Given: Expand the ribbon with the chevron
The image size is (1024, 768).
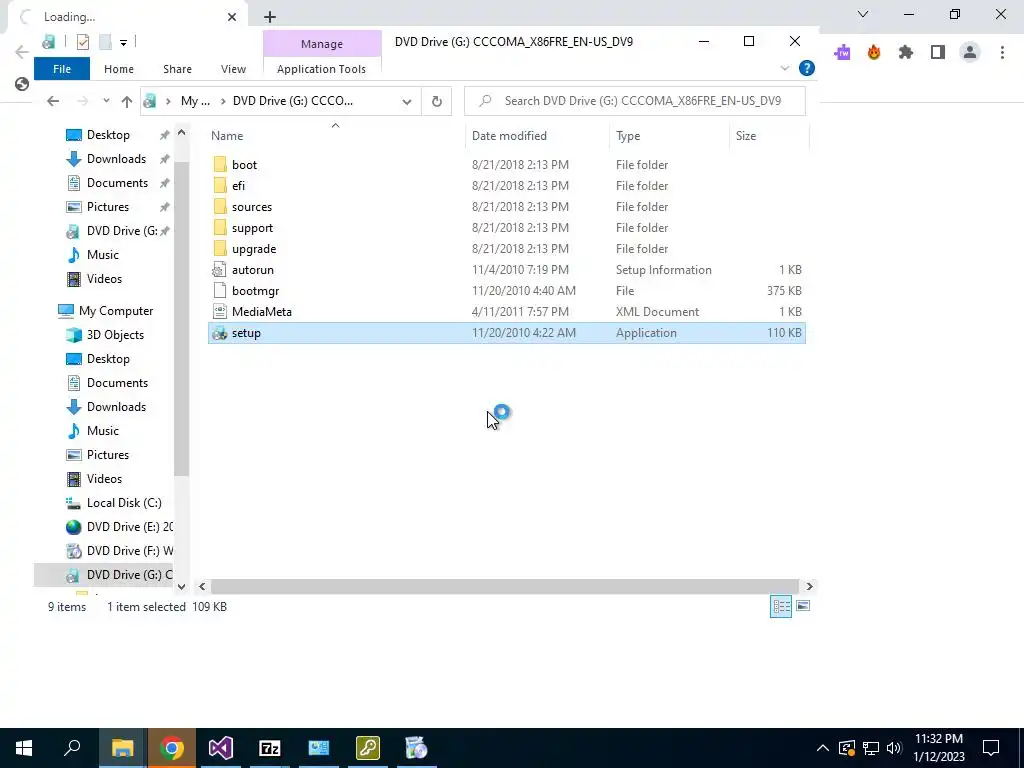Looking at the screenshot, I should click(x=785, y=68).
